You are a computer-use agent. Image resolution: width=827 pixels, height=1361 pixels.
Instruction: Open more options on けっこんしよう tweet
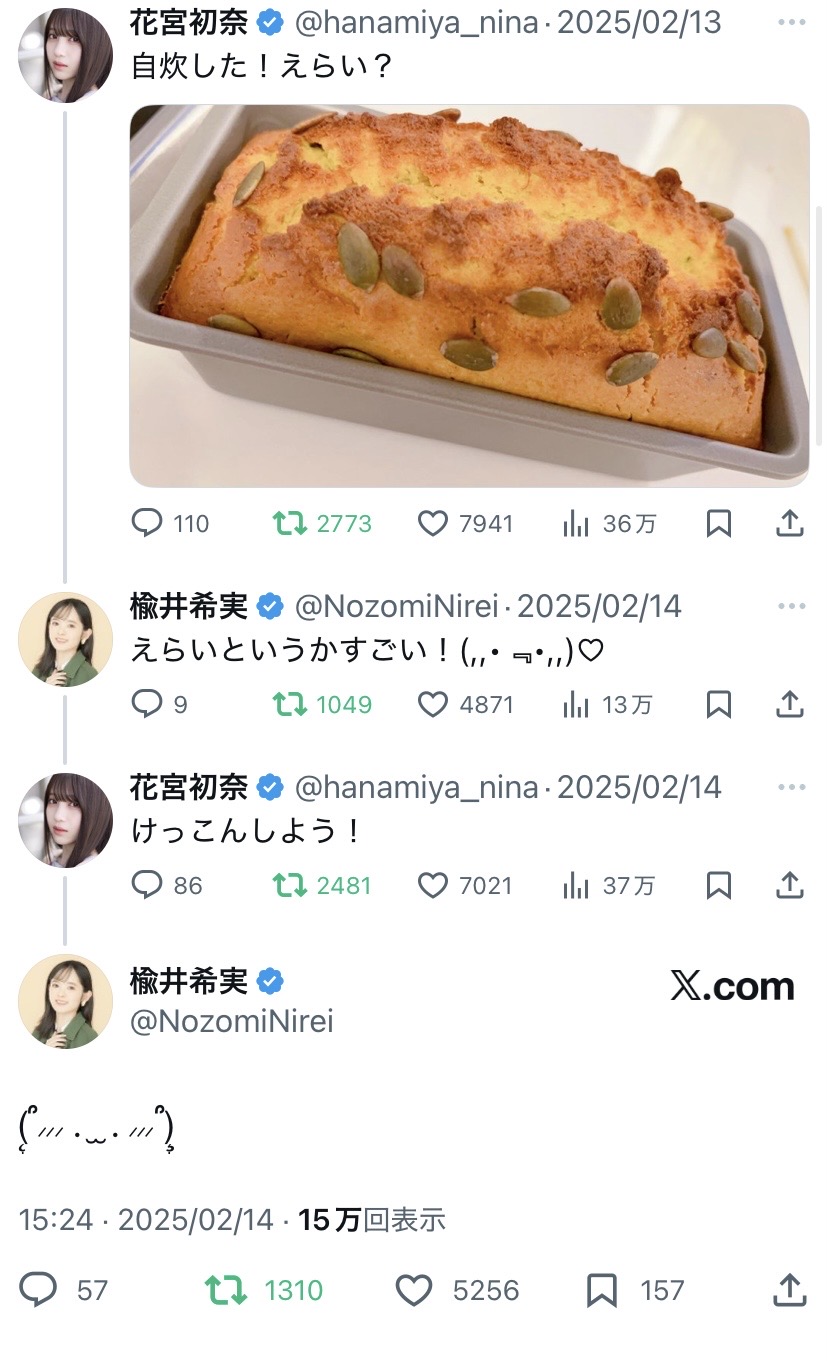[791, 787]
